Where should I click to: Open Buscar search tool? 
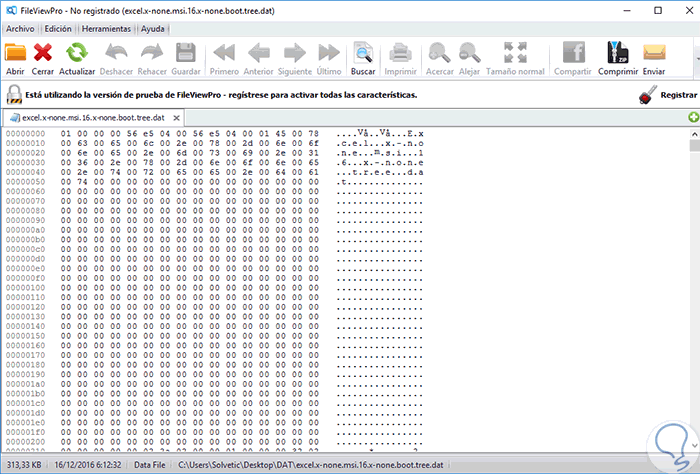pos(363,53)
